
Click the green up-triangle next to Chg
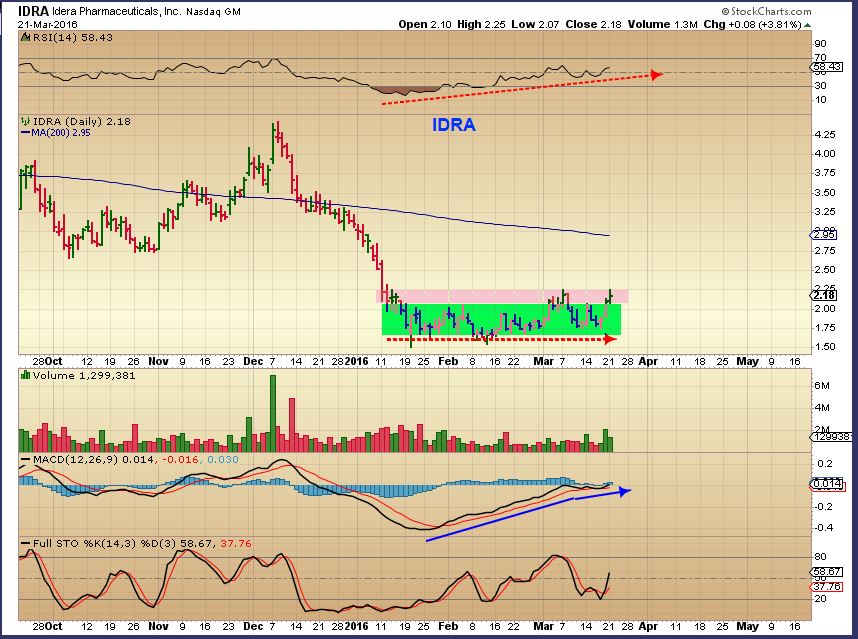pyautogui.click(x=808, y=25)
